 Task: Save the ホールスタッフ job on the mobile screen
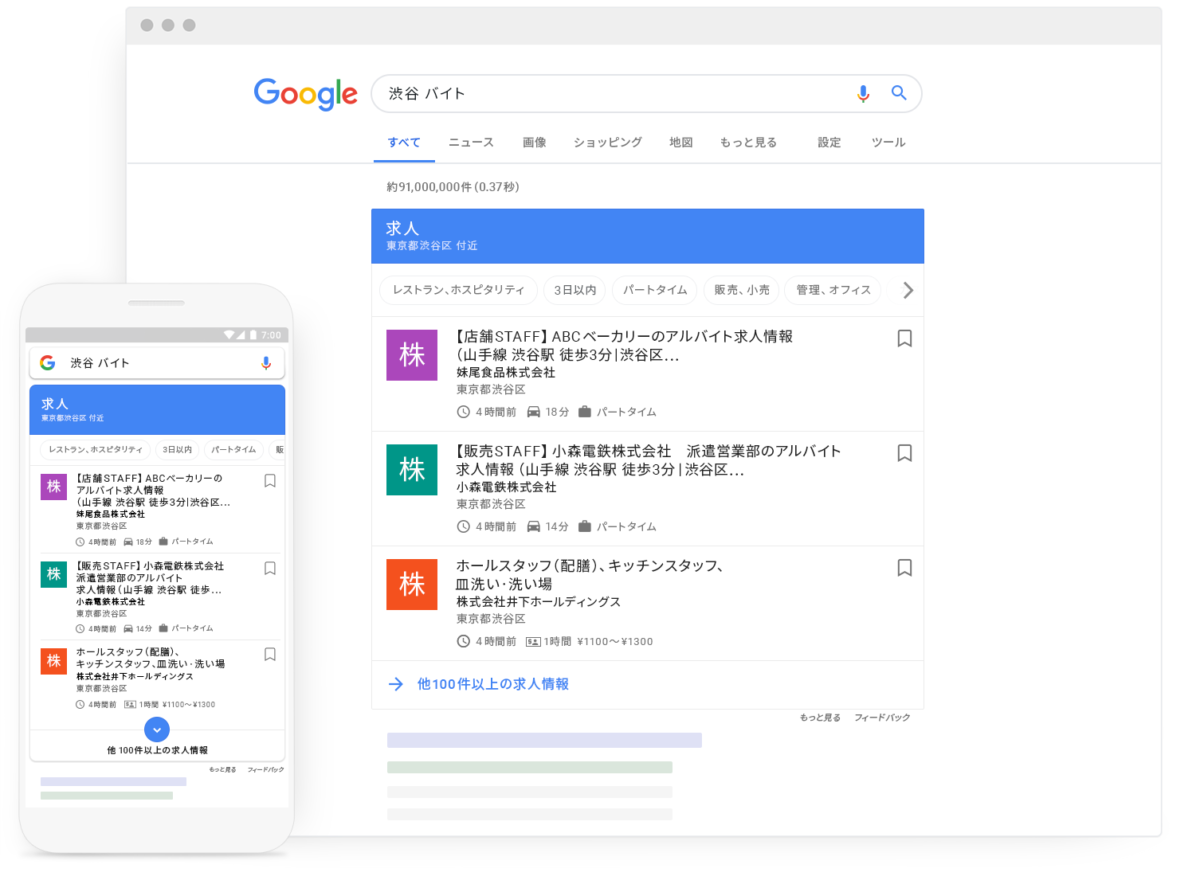pyautogui.click(x=269, y=654)
